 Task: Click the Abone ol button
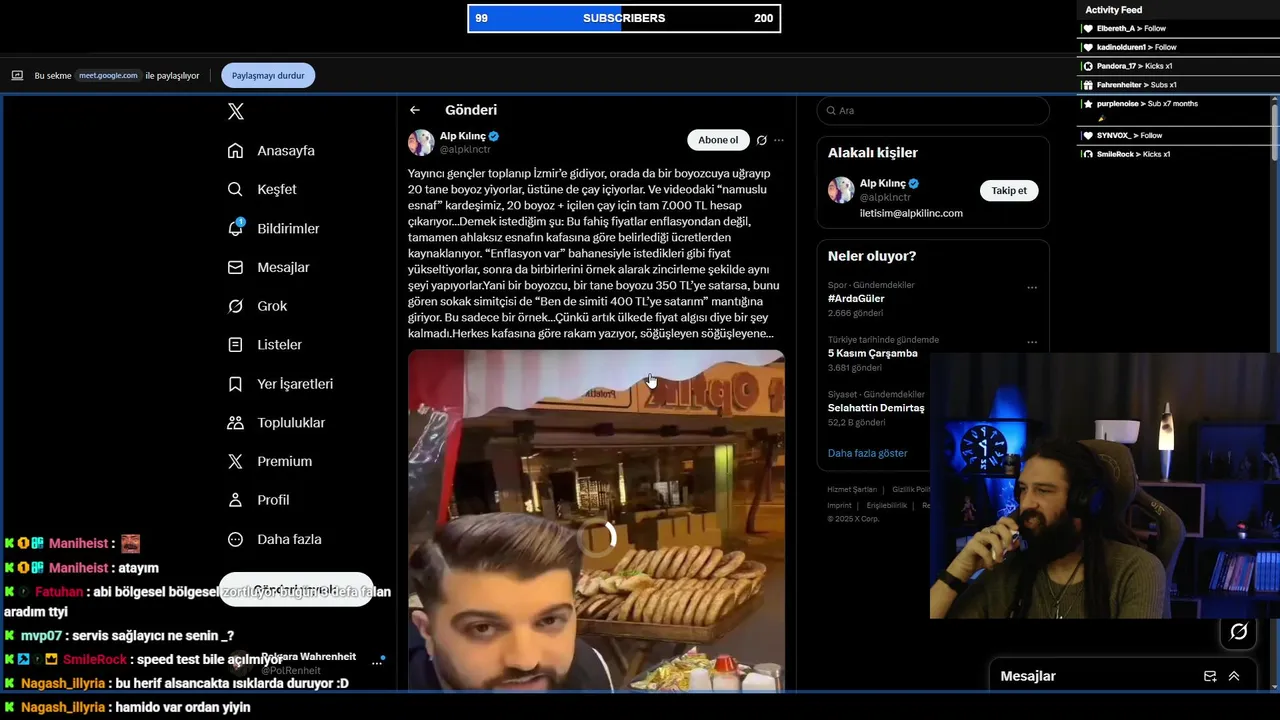[x=718, y=140]
